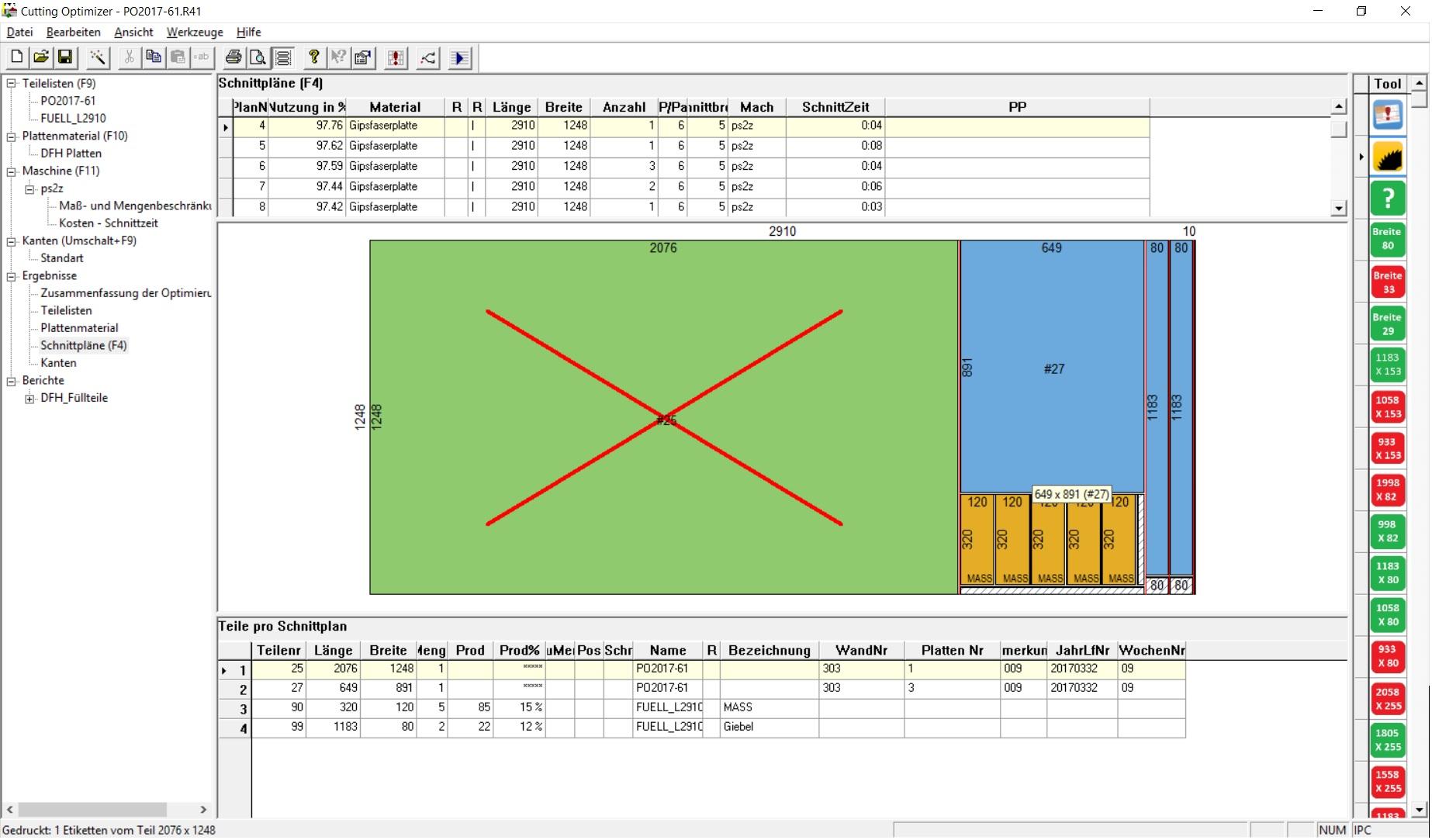The height and width of the screenshot is (840, 1432).
Task: Click the green 2076 part #25 in layout
Action: (x=664, y=417)
